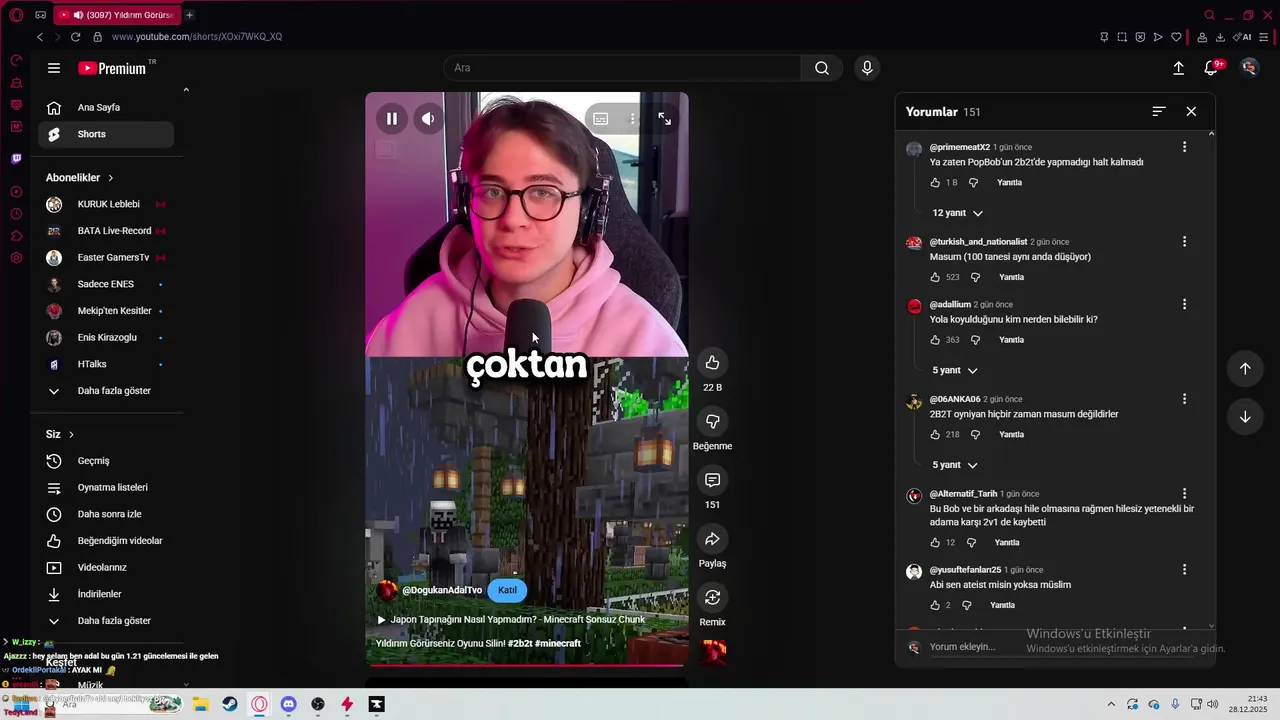Screen dimensions: 1280x720
Task: Toggle captions on the Shorts player
Action: 600,119
